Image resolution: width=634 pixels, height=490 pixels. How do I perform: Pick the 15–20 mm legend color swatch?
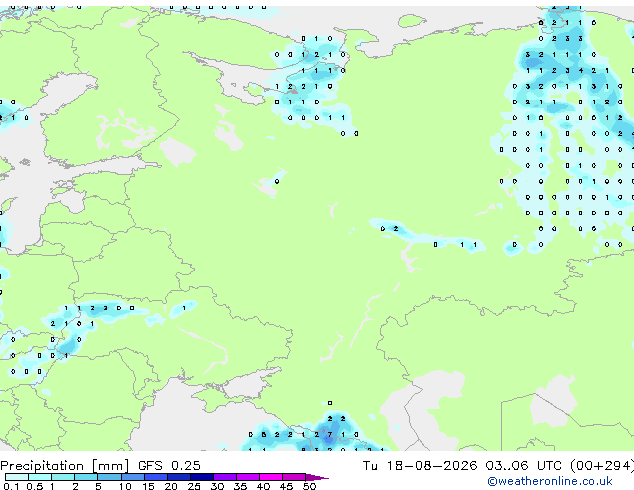click(155, 477)
